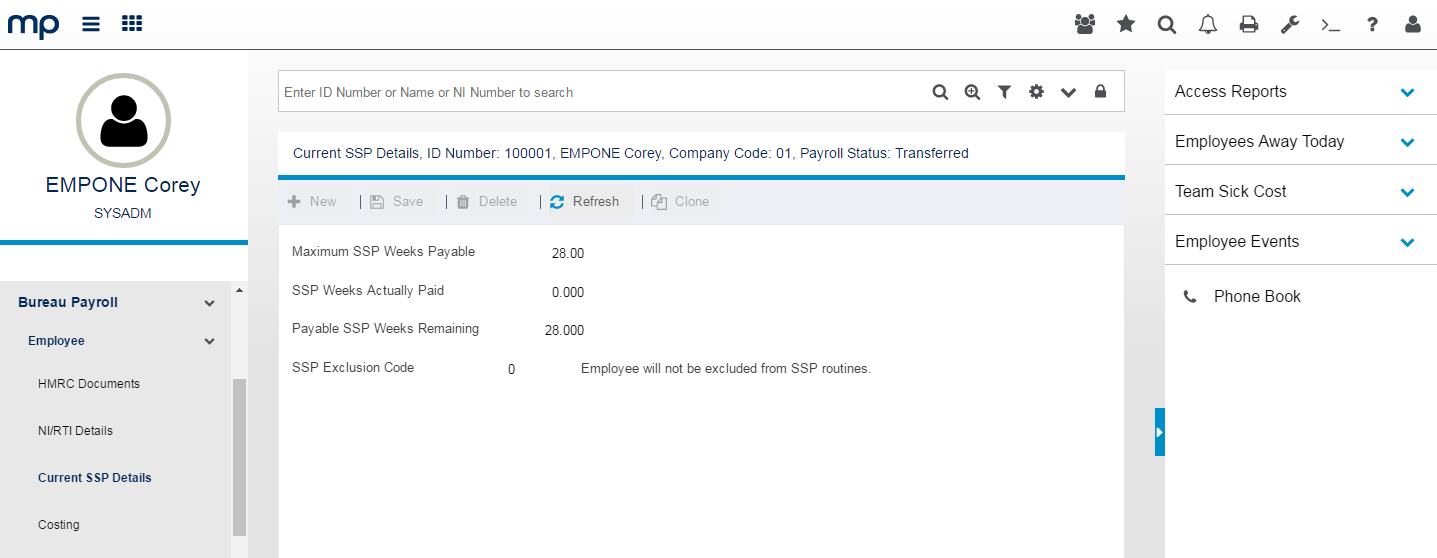
Task: Open favorites star icon
Action: (x=1126, y=25)
